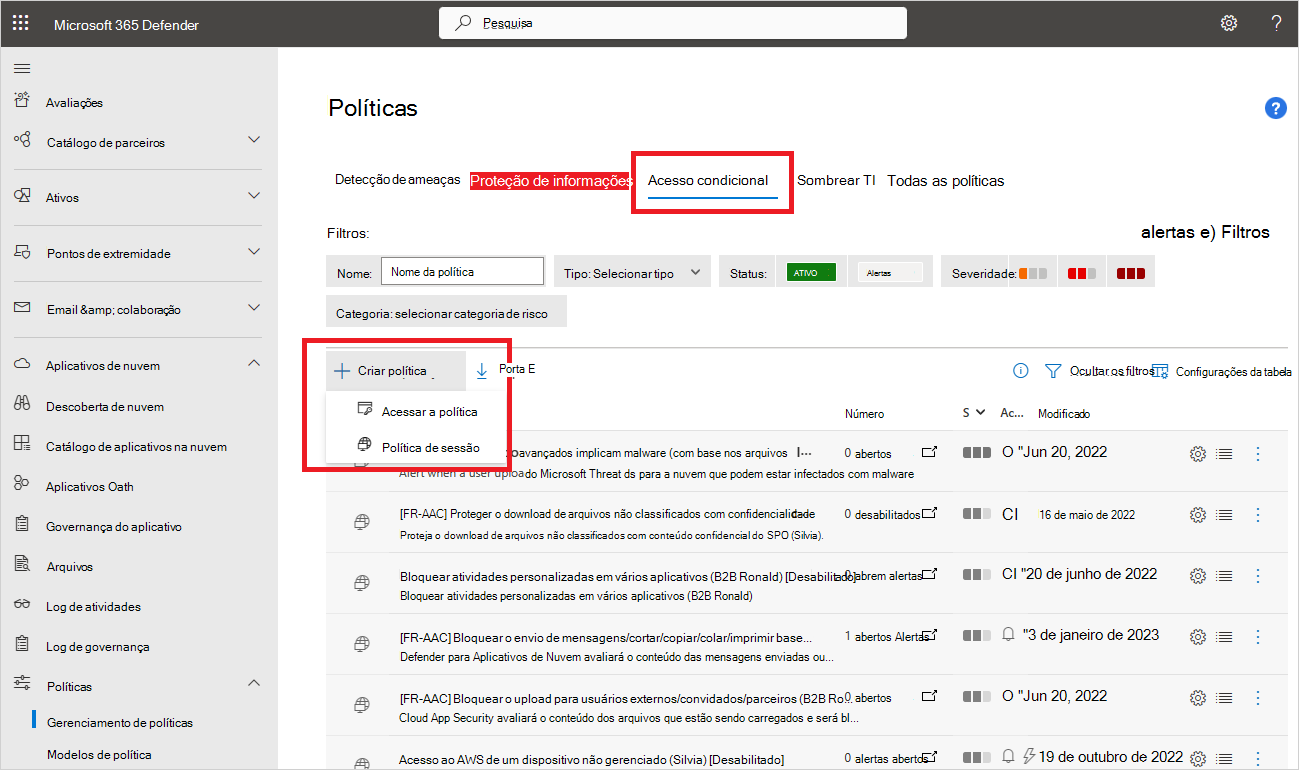Open settings gear for Bloquear o envio policy
The height and width of the screenshot is (770, 1299).
(x=1197, y=637)
